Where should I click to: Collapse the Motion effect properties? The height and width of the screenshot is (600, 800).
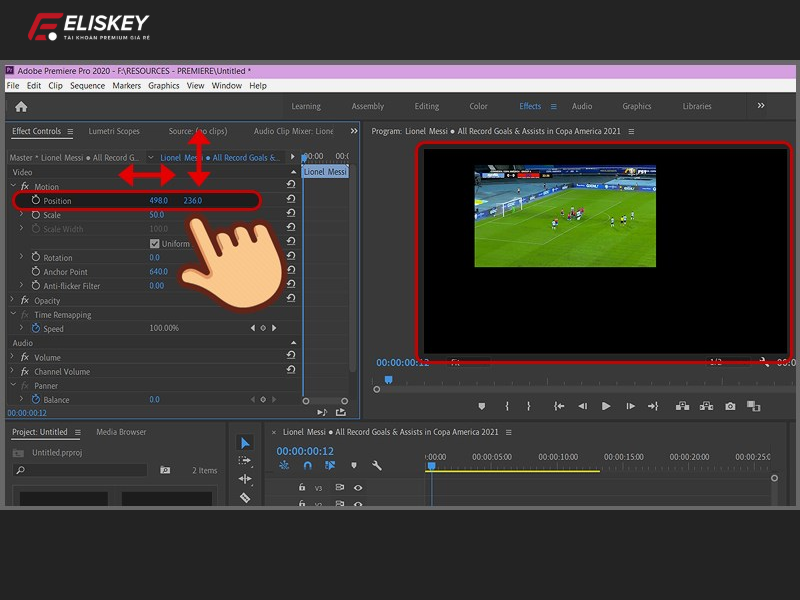coord(12,187)
